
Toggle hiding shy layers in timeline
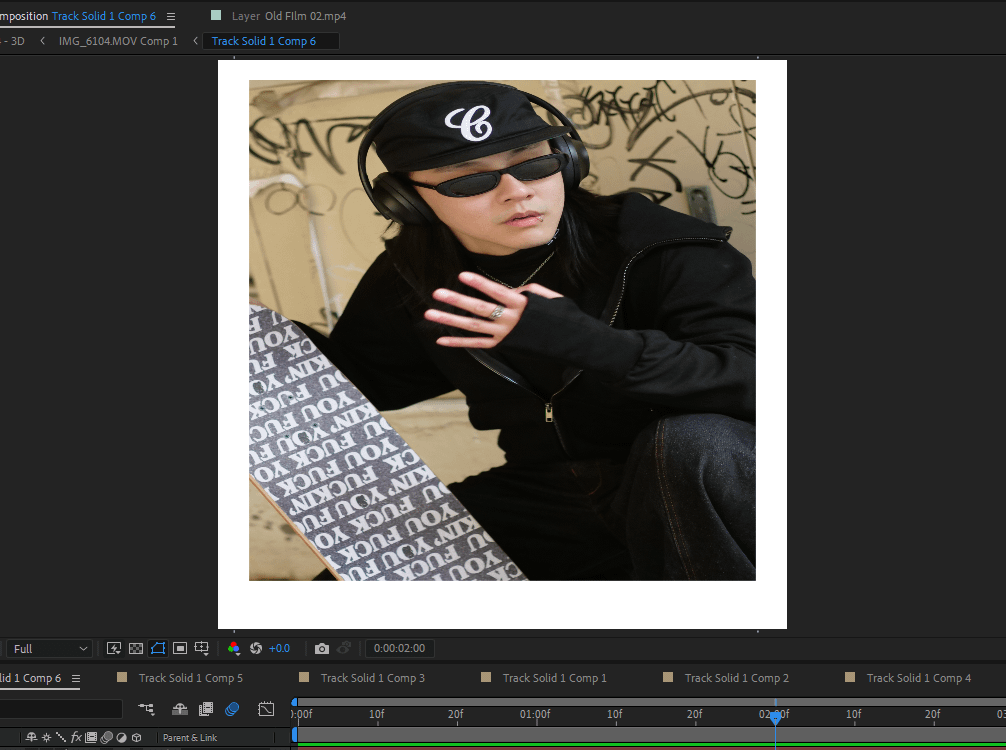[180, 709]
